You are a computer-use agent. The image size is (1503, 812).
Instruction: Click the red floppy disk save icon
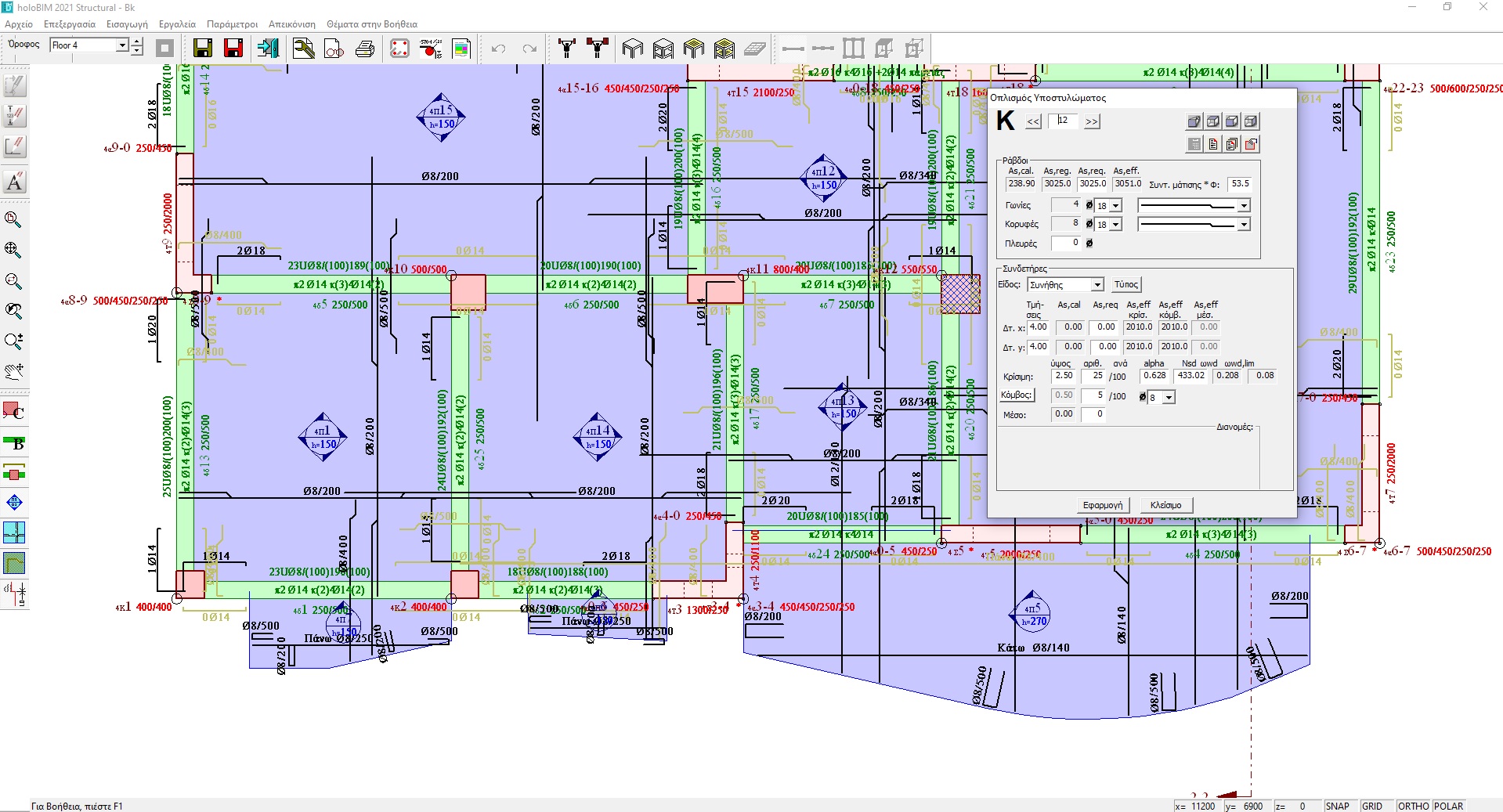point(233,49)
